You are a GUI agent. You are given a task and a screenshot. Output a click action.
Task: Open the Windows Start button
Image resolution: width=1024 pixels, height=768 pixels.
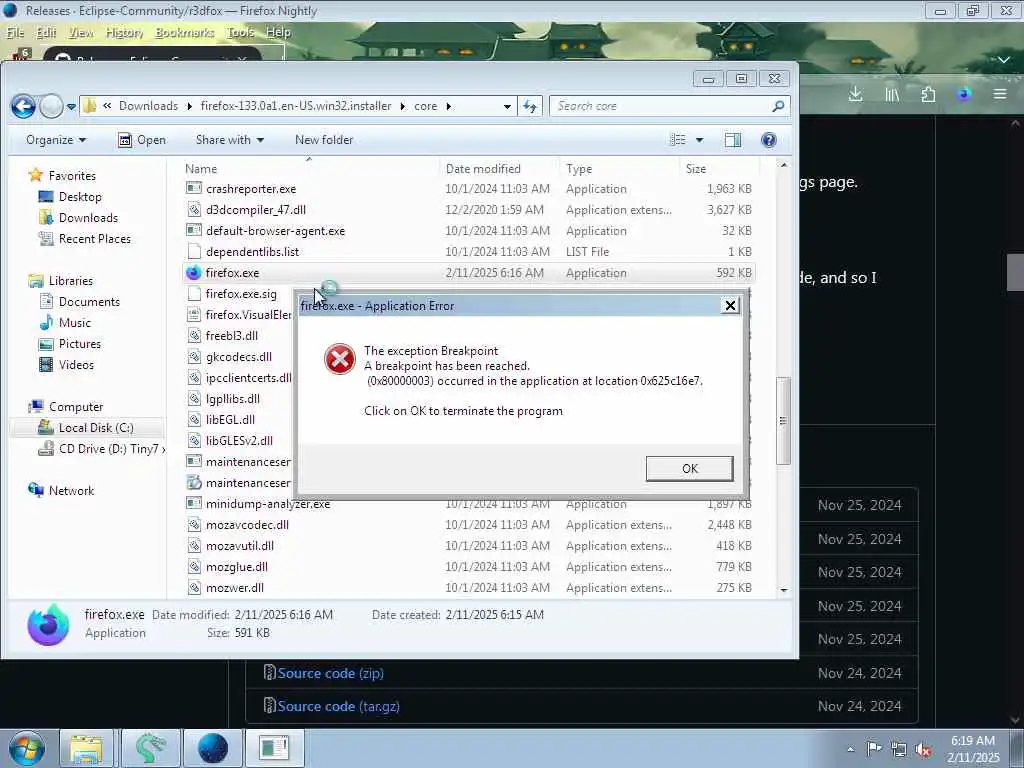click(x=27, y=748)
